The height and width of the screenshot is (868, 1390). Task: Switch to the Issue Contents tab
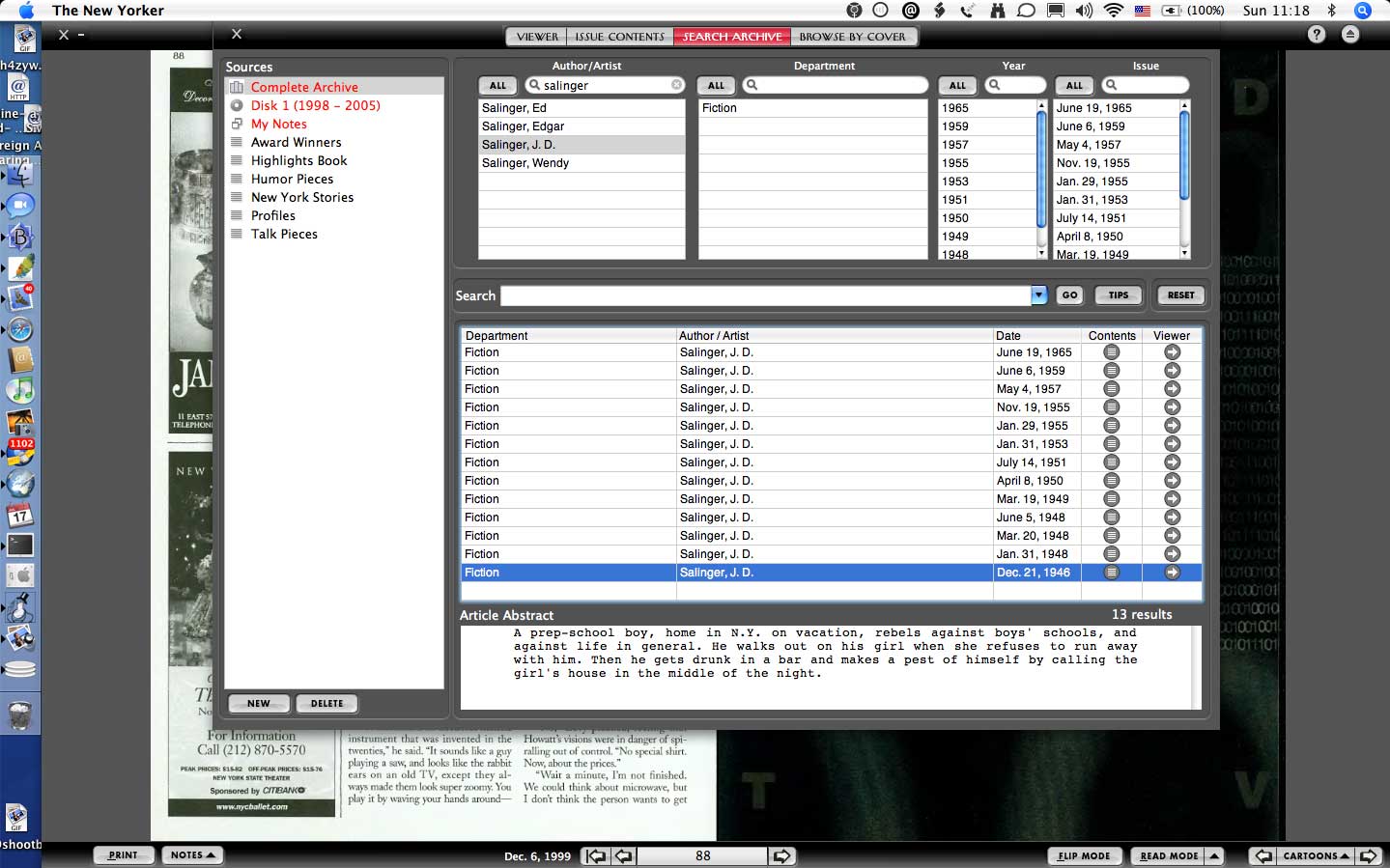point(620,37)
